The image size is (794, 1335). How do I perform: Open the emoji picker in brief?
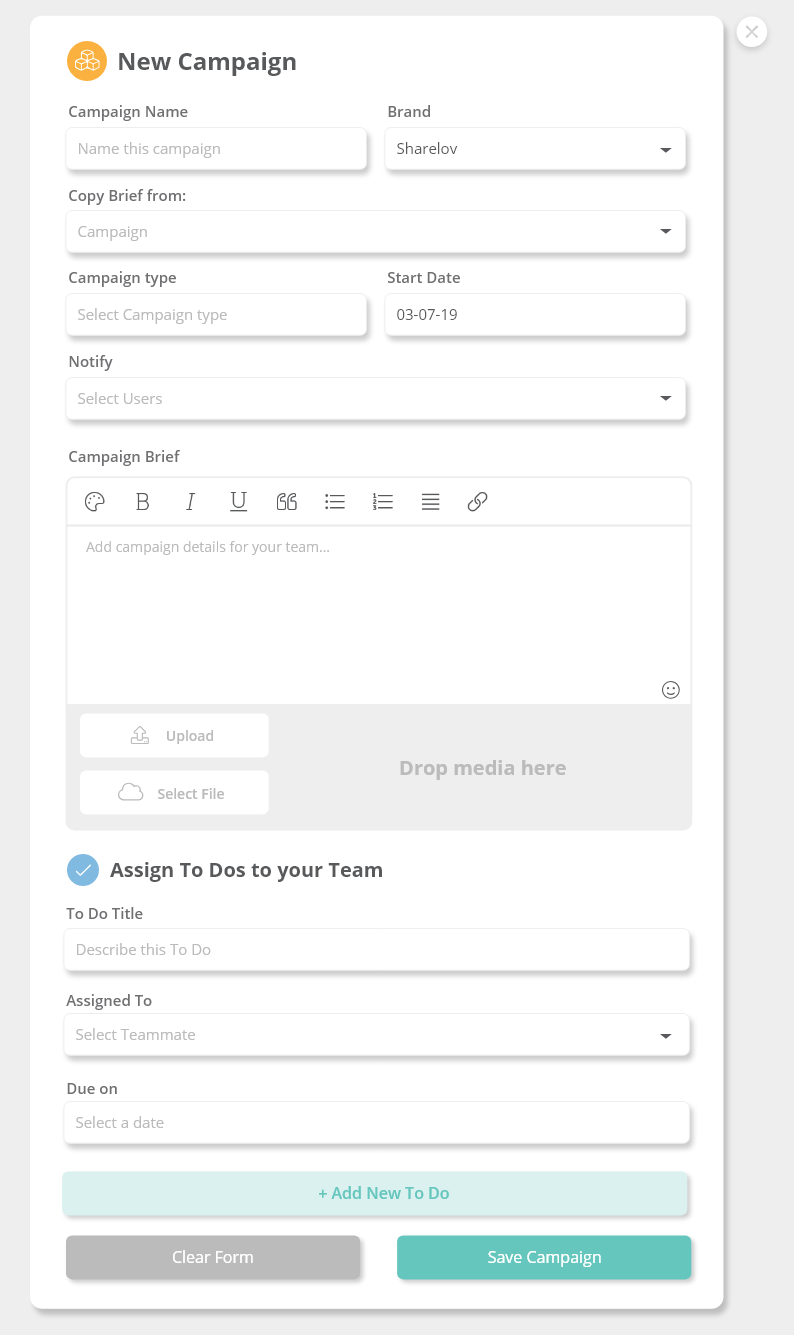(671, 689)
